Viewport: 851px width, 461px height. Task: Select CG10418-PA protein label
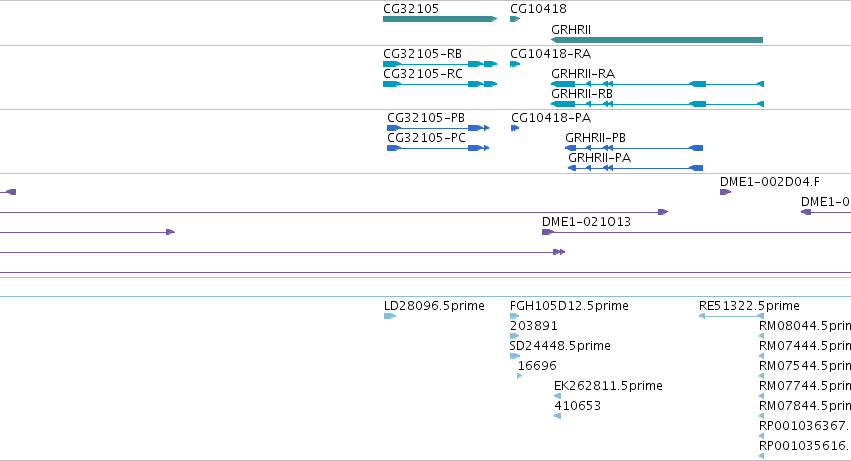tap(551, 118)
